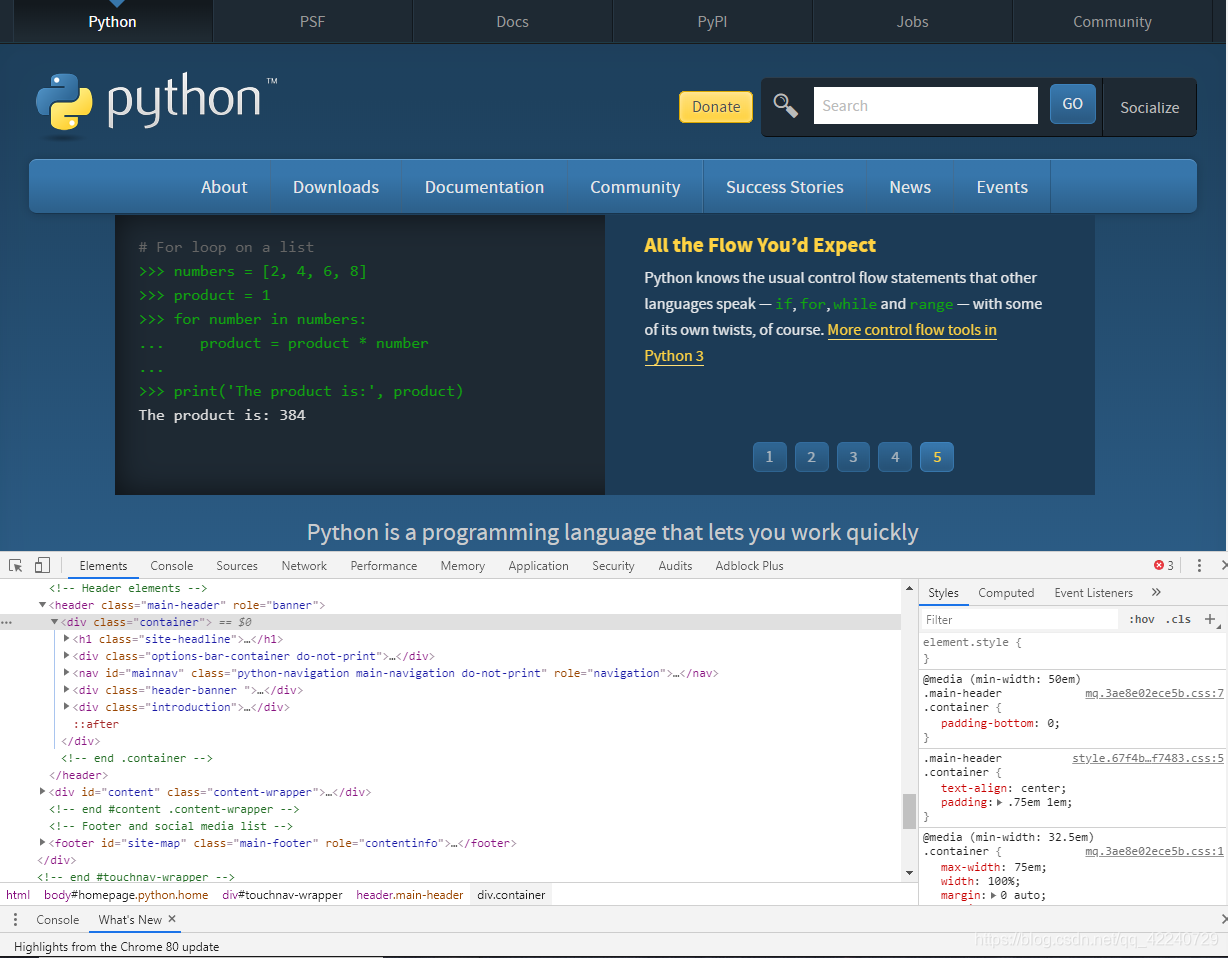
Task: Open style.67f4b…f7483.css:5 source link
Action: [x=1148, y=759]
